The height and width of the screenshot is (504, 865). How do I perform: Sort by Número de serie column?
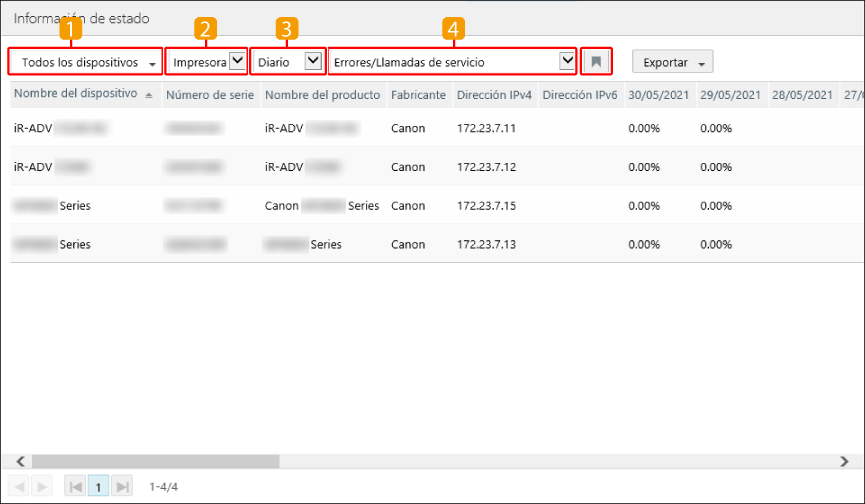click(210, 95)
